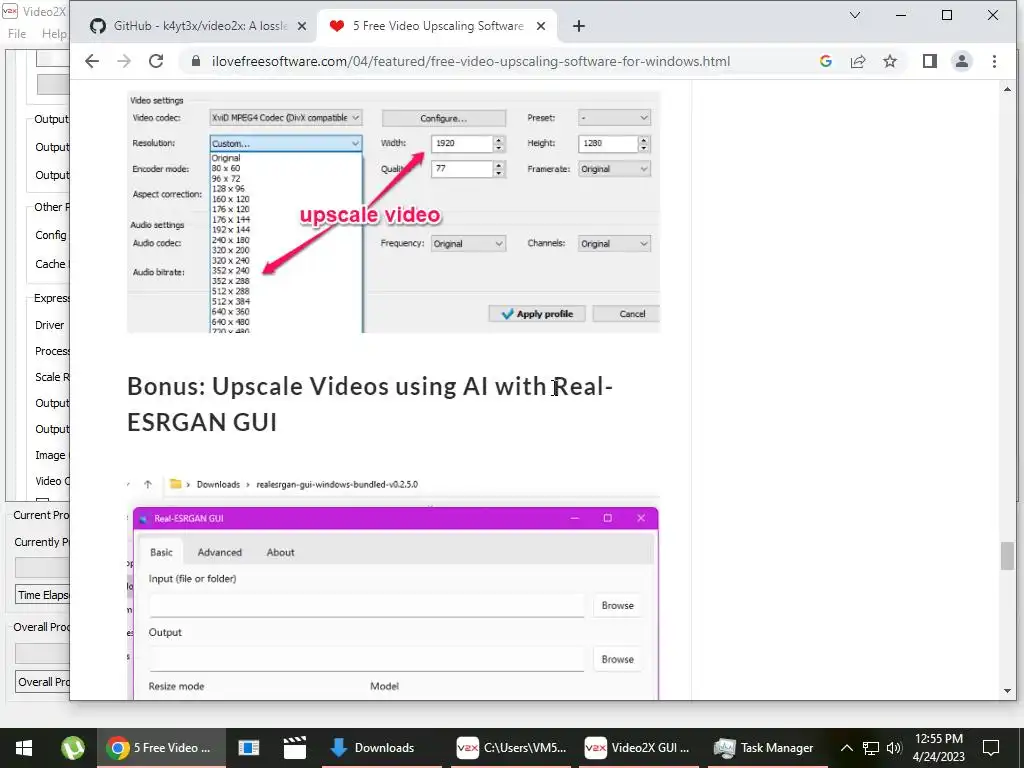Close the 5 Free Video Upscaling tab

tap(541, 26)
